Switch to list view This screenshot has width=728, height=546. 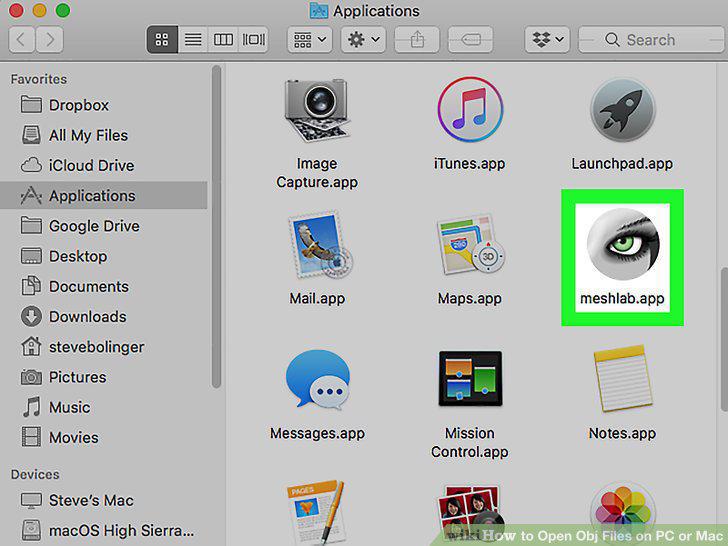coord(193,39)
